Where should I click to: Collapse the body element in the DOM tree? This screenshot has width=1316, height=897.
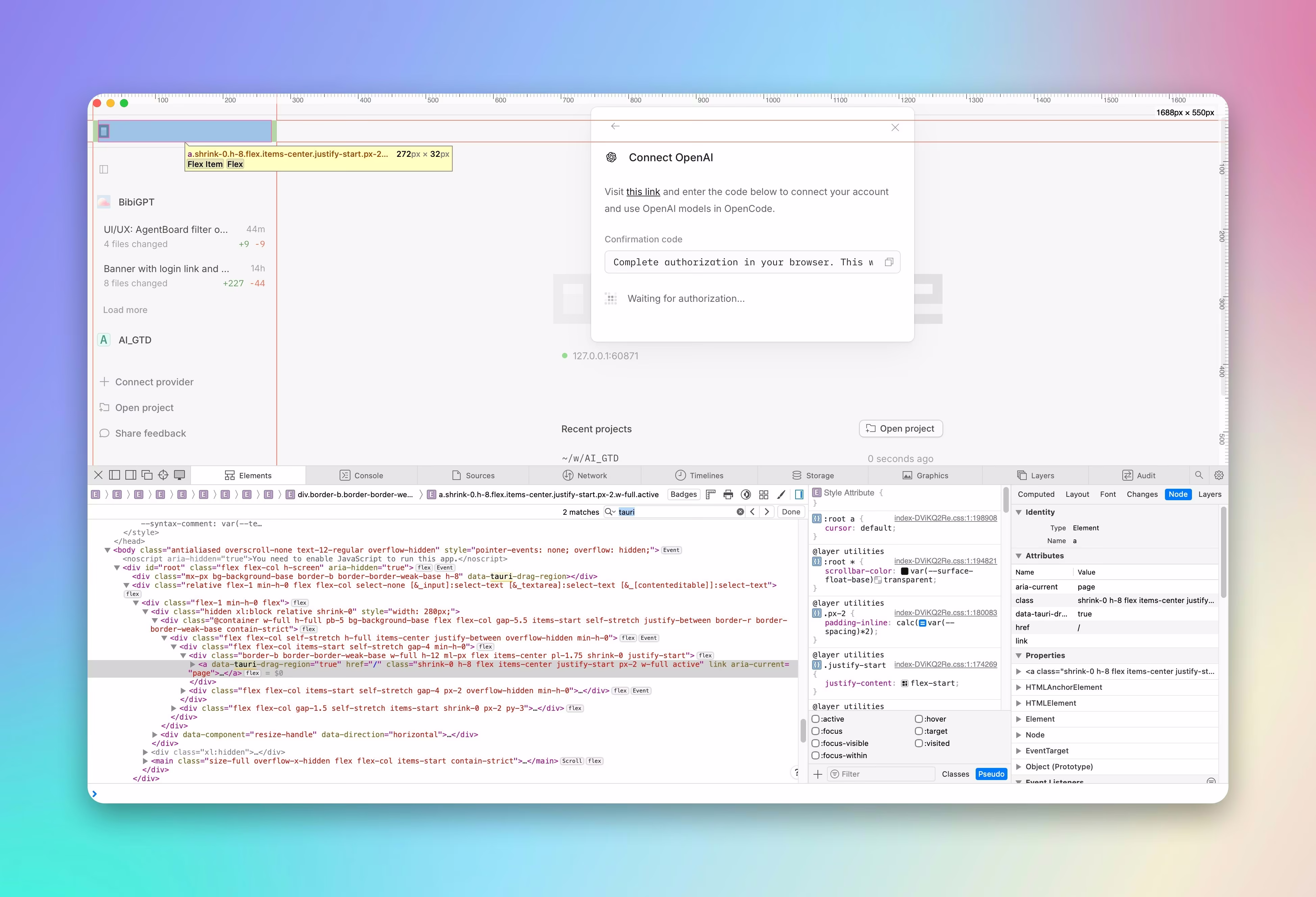[x=108, y=551]
